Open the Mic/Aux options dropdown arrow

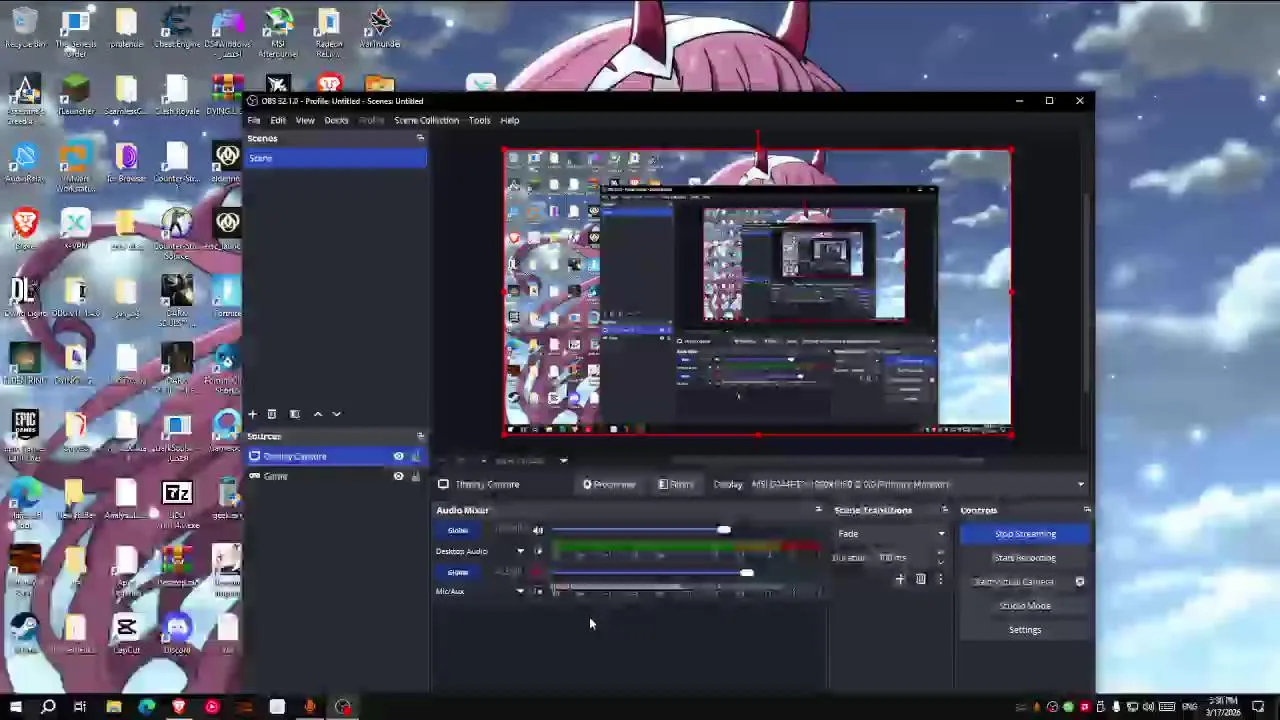(520, 592)
